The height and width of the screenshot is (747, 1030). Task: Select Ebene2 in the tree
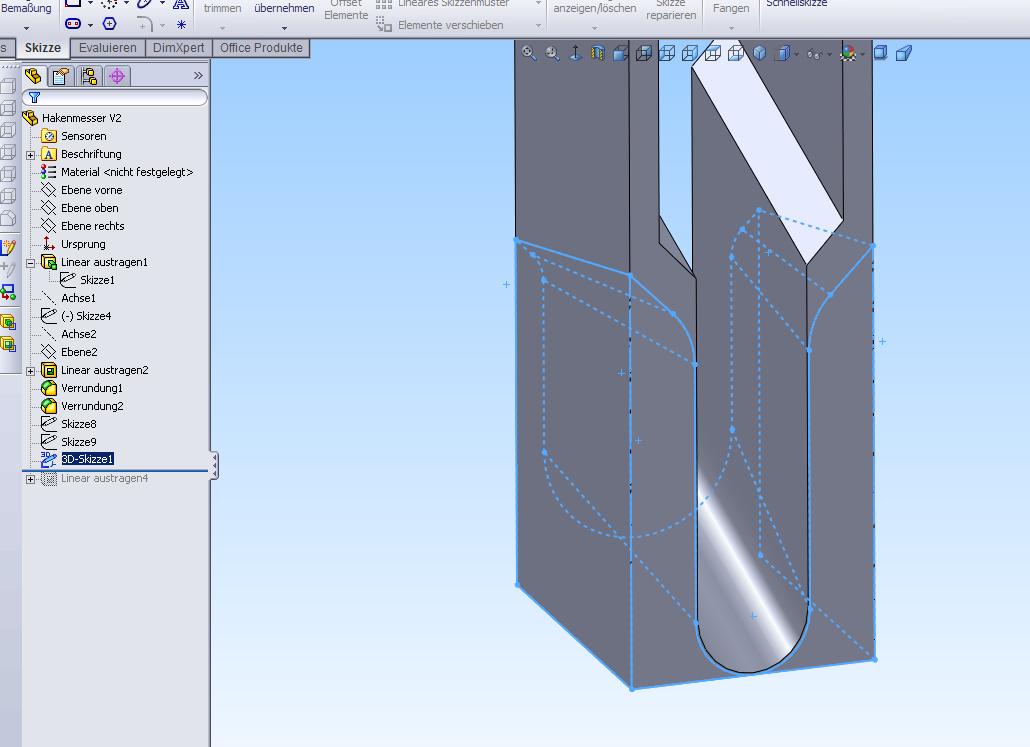tap(79, 352)
